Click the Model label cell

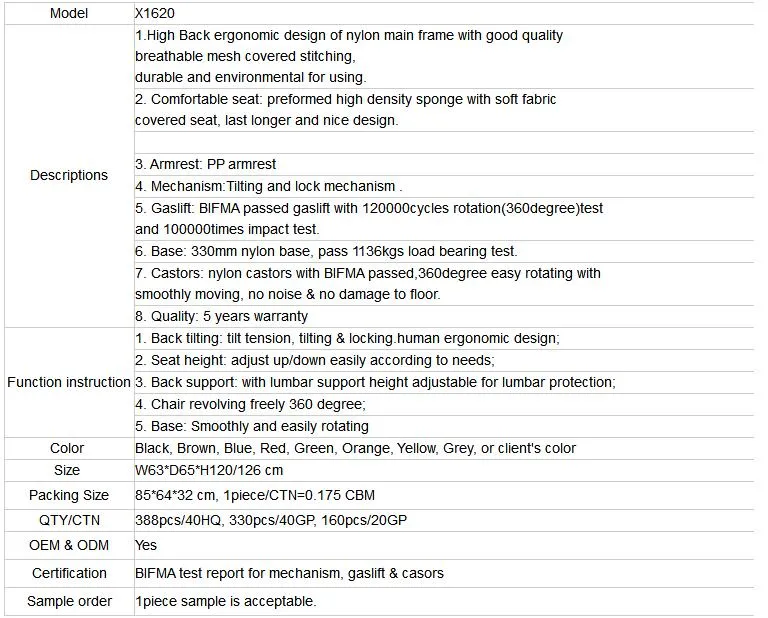[x=68, y=13]
